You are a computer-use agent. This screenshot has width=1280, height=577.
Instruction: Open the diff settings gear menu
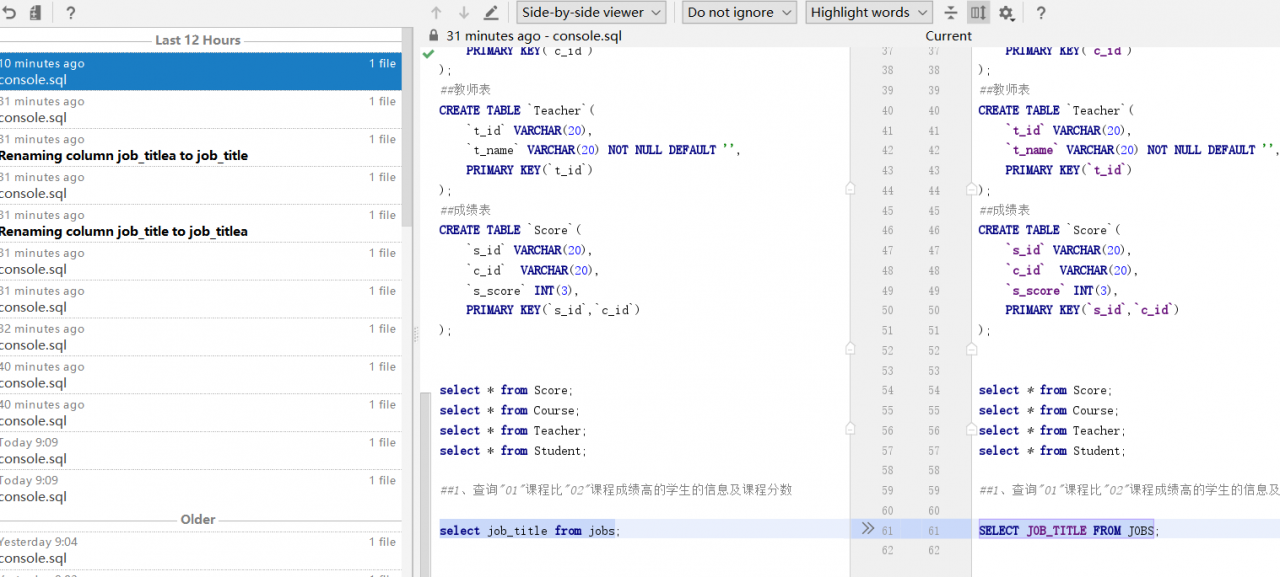tap(1007, 13)
